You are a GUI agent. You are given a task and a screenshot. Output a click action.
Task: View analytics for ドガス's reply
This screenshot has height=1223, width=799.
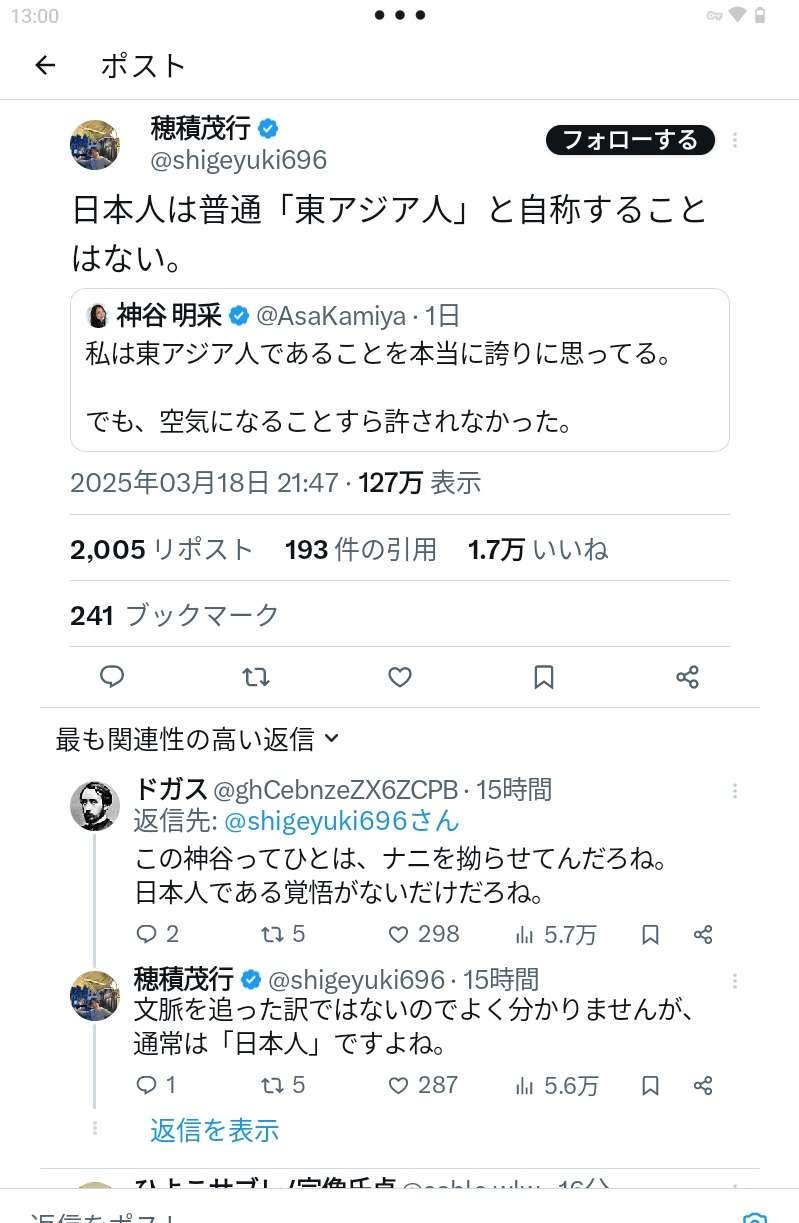pos(555,934)
